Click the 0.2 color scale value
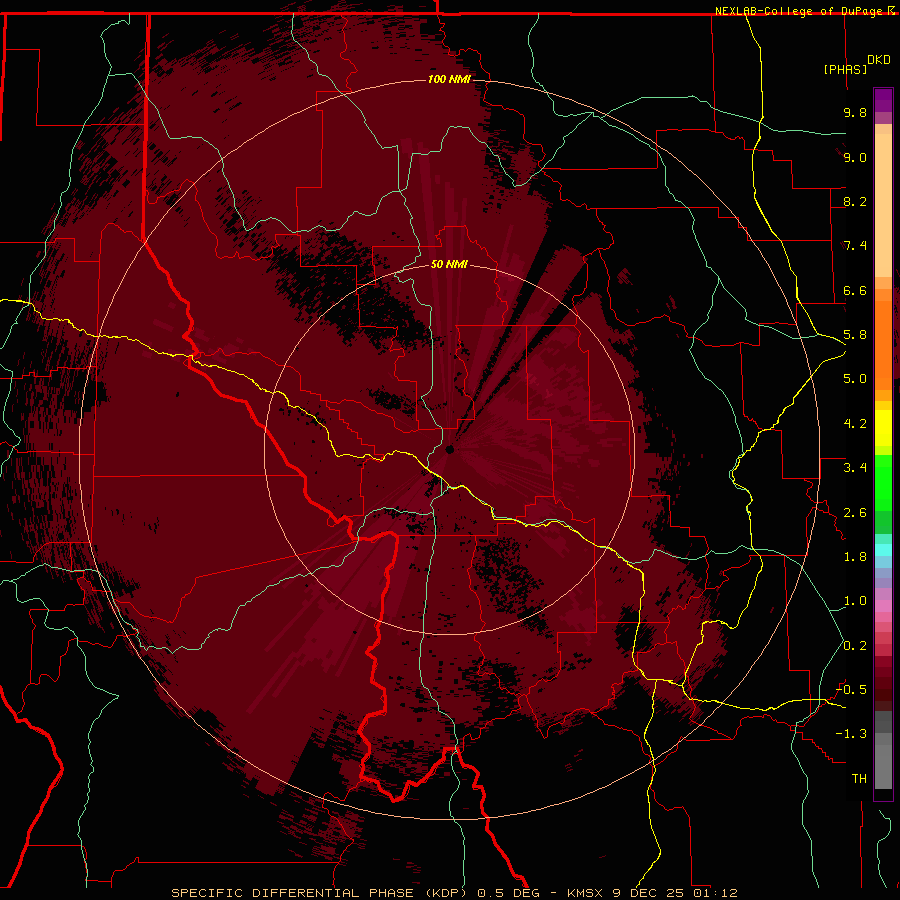The height and width of the screenshot is (900, 900). [x=855, y=646]
